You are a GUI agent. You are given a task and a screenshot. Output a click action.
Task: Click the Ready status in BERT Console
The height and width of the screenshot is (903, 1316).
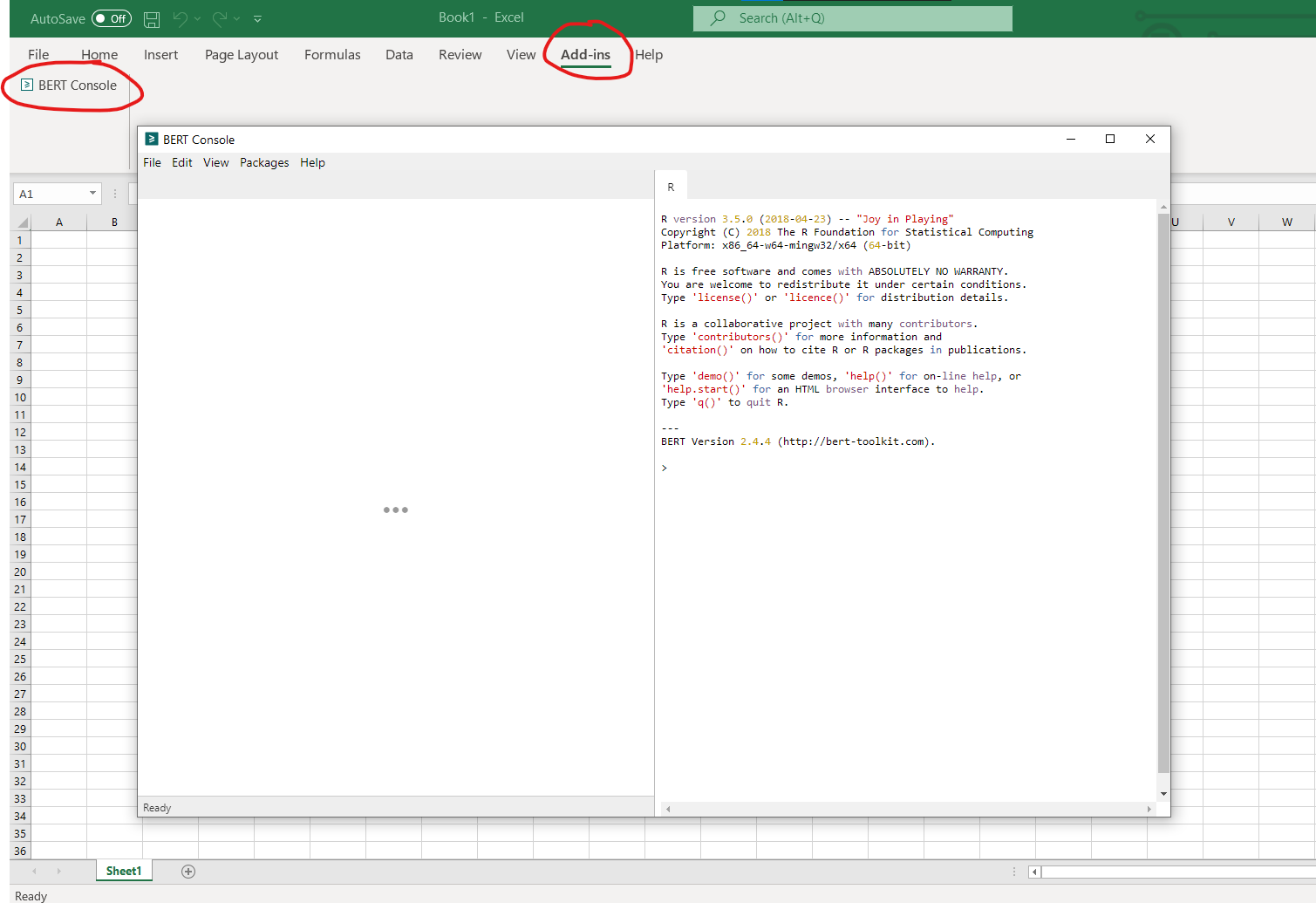point(157,808)
